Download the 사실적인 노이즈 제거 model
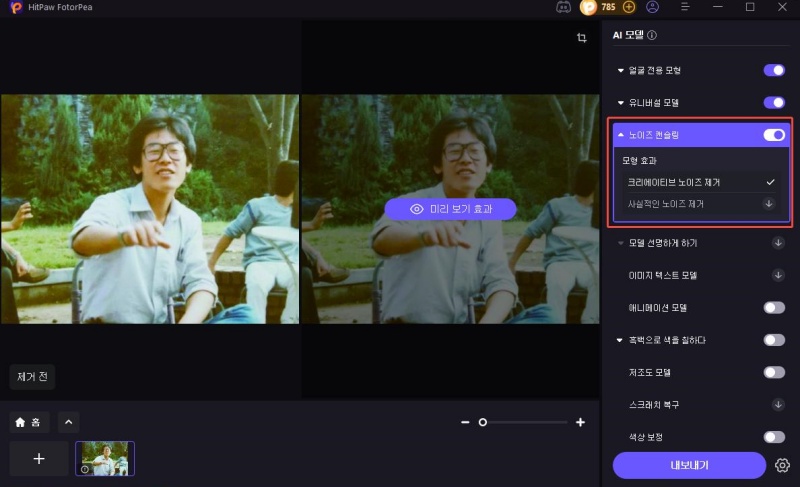 tap(769, 203)
